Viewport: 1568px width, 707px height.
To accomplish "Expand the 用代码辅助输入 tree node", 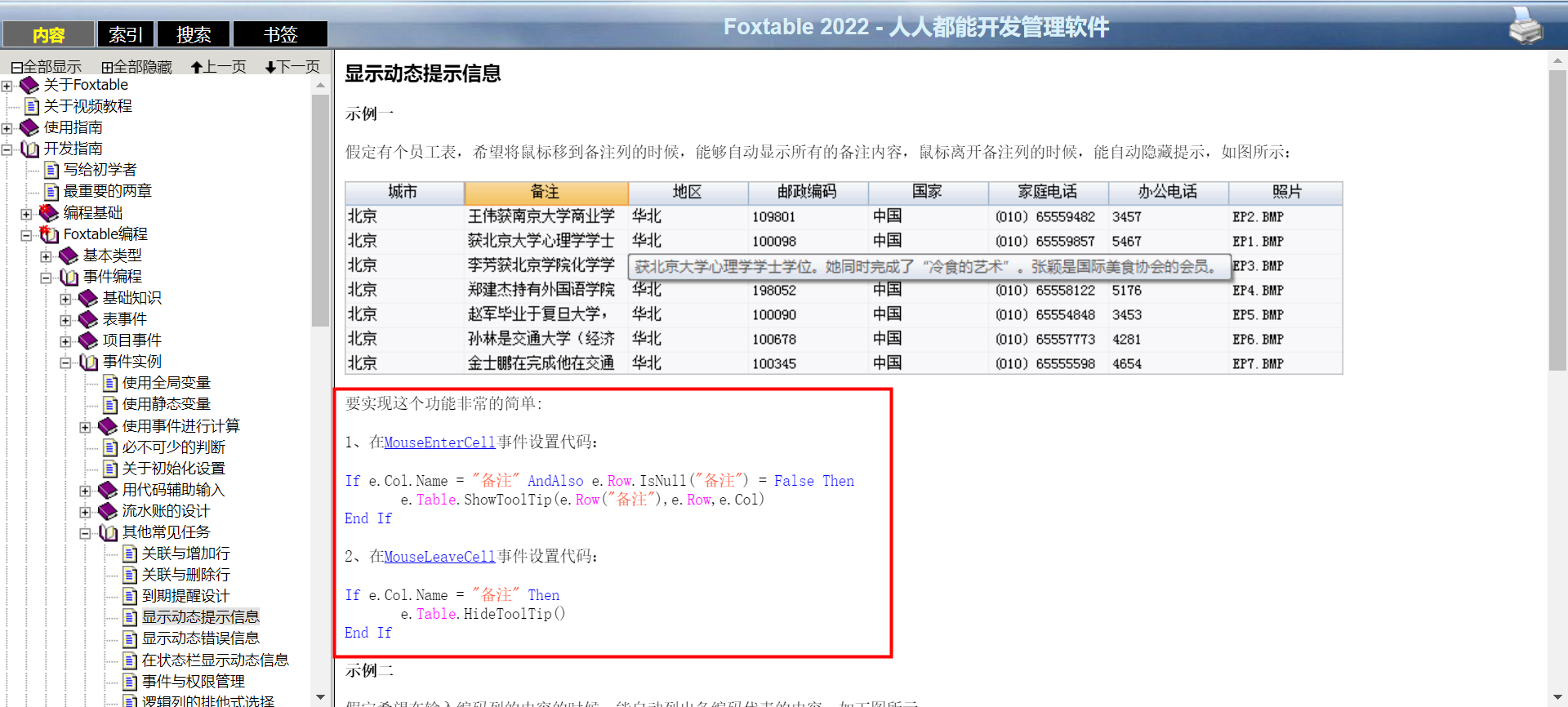I will coord(85,491).
